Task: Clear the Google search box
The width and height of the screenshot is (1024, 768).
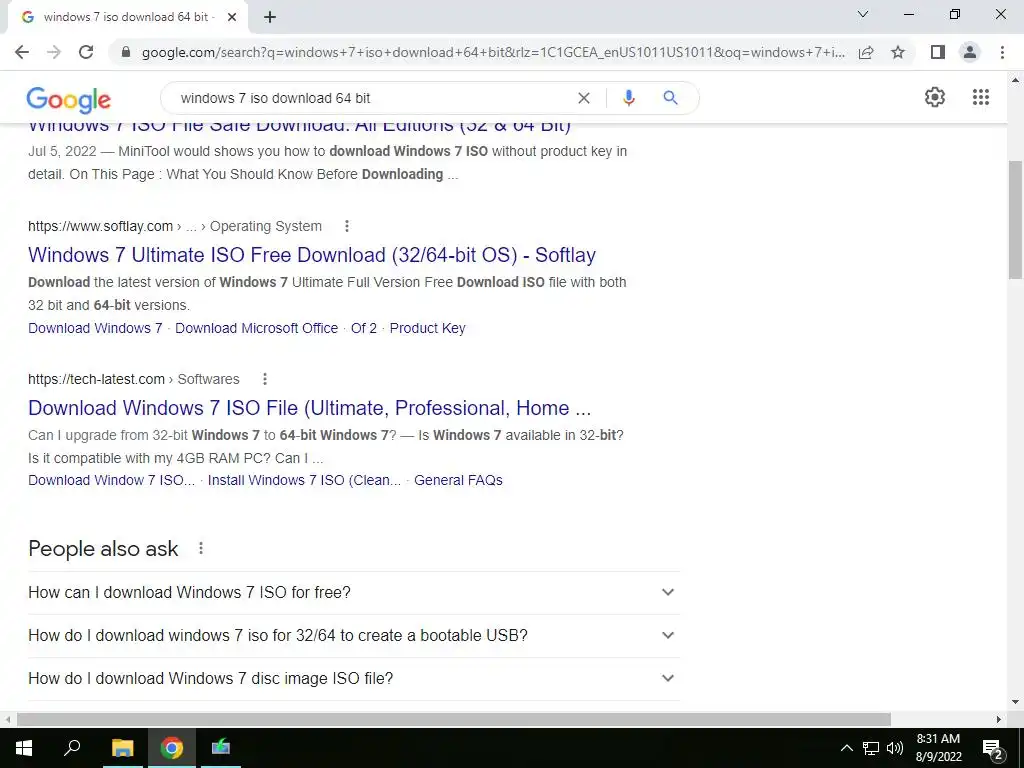Action: pos(584,98)
